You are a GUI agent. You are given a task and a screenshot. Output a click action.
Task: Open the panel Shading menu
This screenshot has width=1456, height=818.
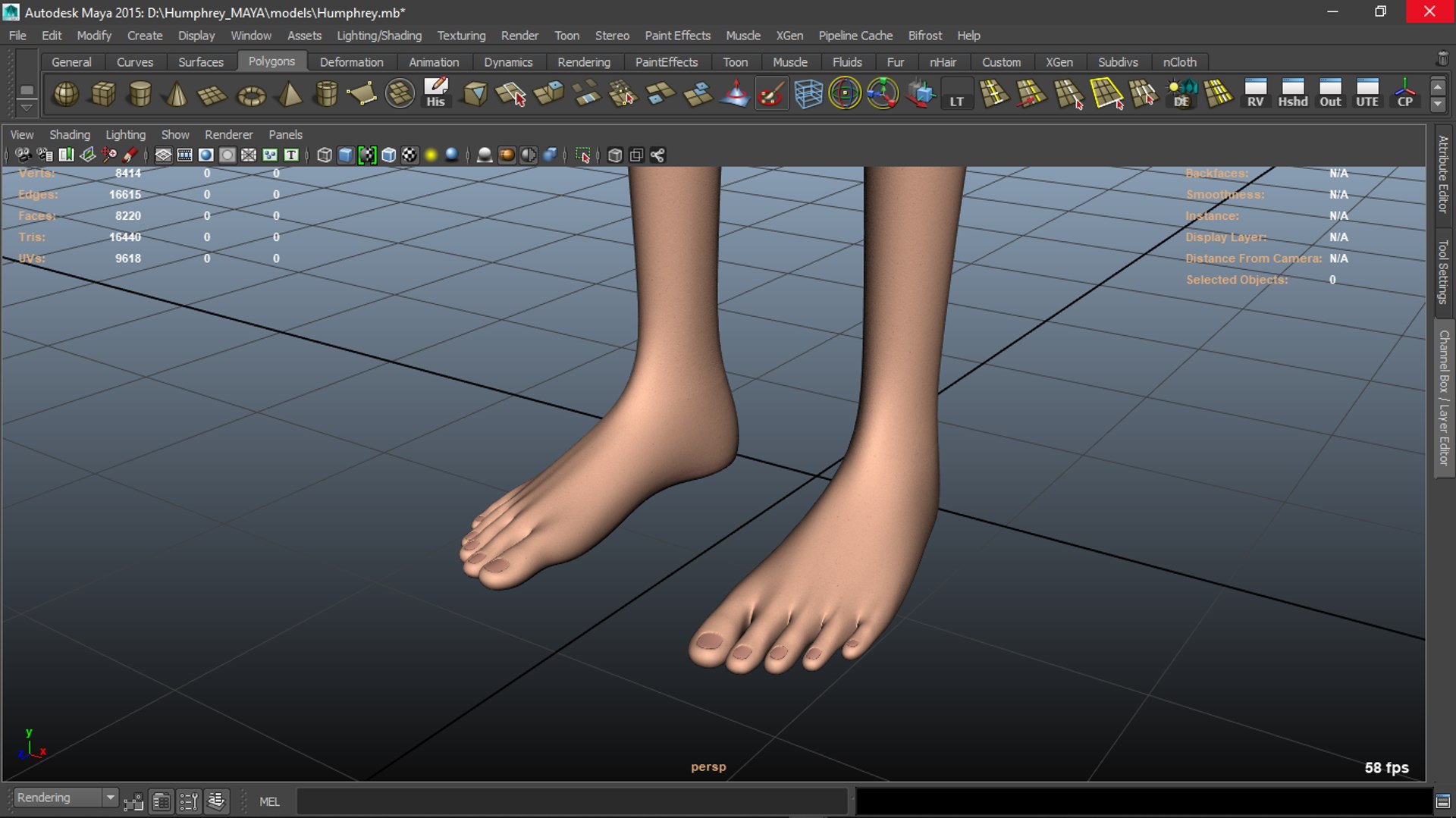coord(70,134)
